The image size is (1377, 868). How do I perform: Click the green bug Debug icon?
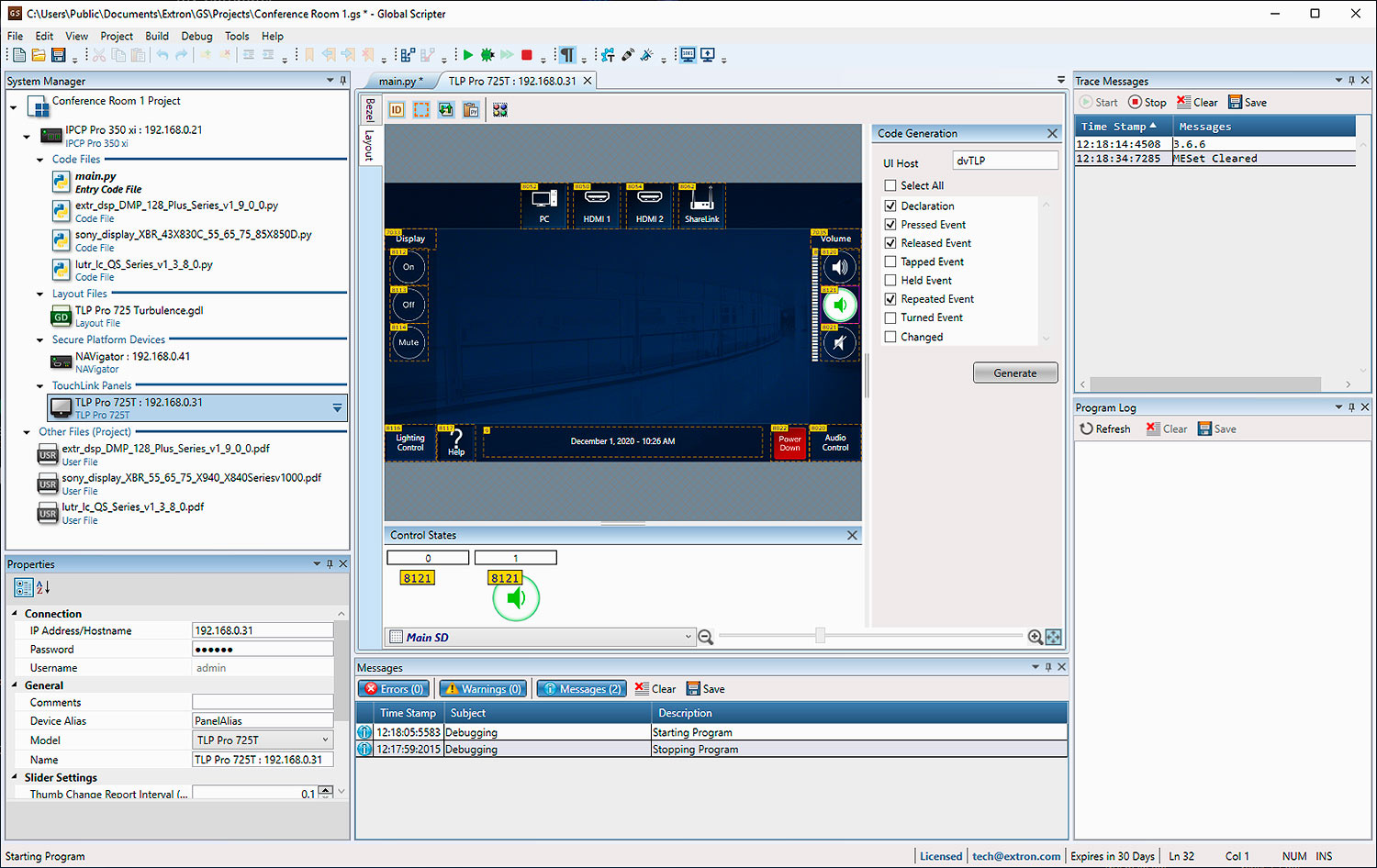pos(487,56)
